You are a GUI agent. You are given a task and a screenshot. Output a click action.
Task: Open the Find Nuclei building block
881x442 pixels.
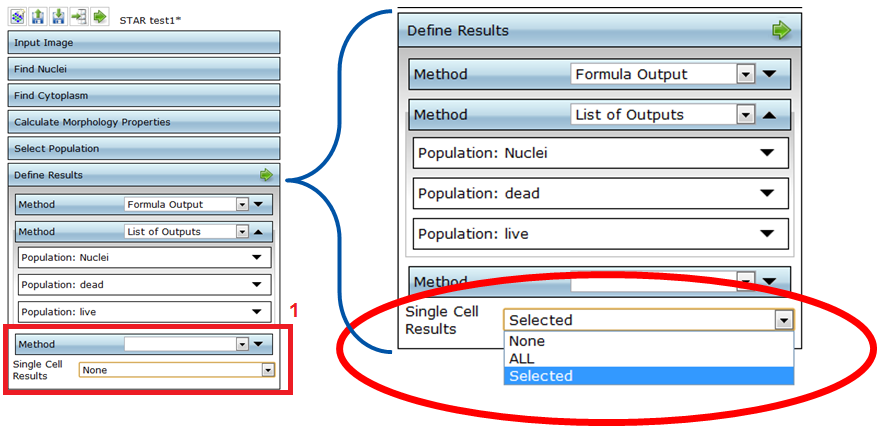click(143, 69)
